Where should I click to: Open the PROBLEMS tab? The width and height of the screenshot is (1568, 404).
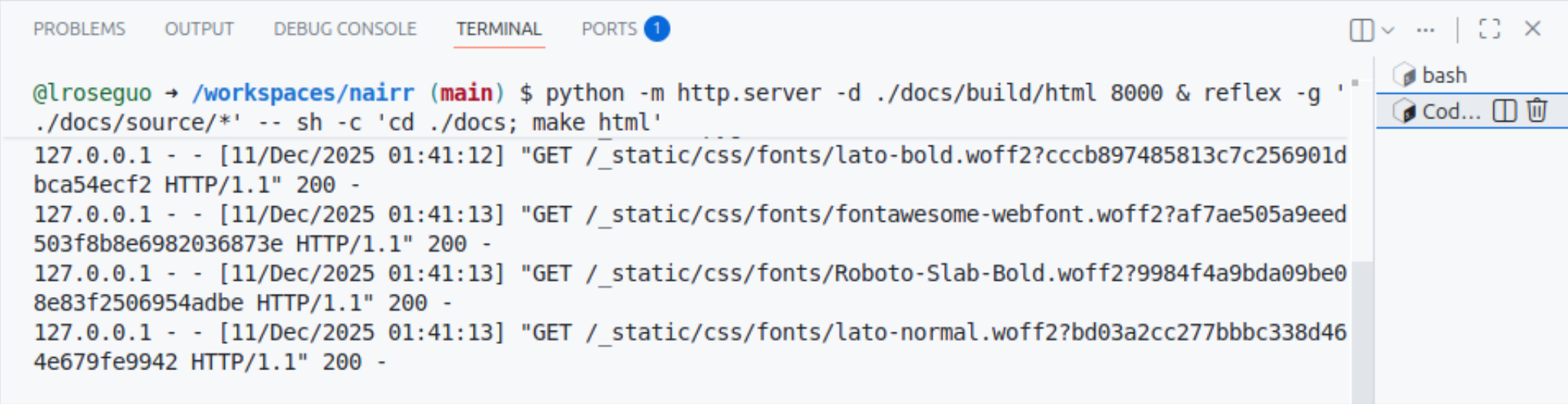pyautogui.click(x=79, y=29)
